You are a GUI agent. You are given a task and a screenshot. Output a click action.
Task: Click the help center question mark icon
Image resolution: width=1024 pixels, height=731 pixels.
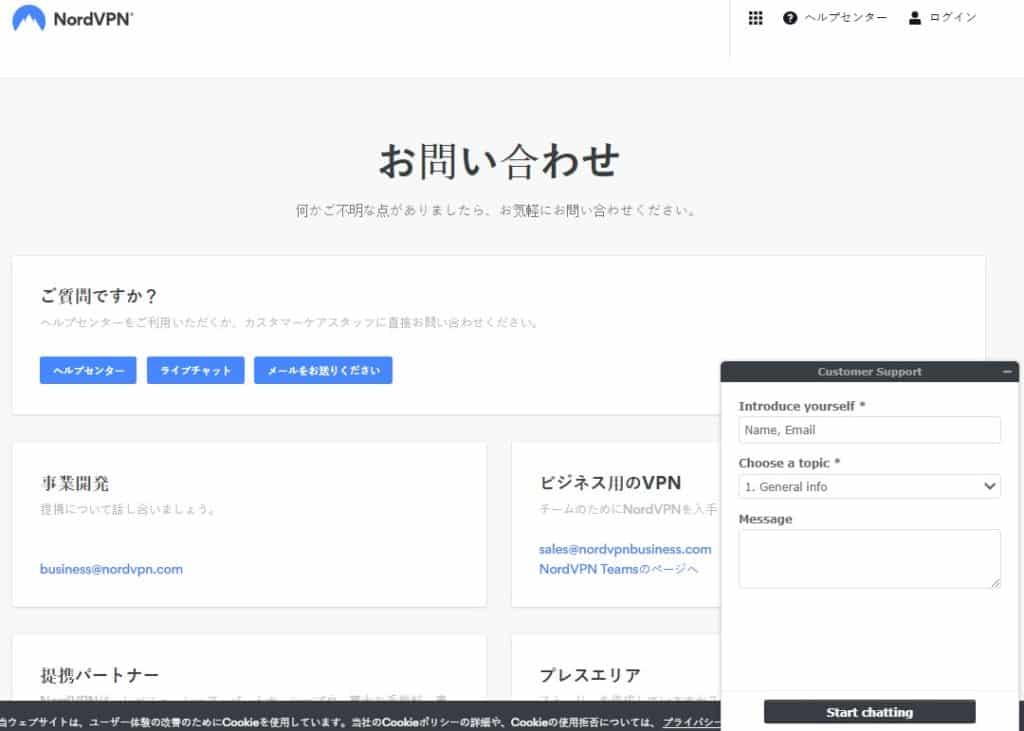coord(790,18)
